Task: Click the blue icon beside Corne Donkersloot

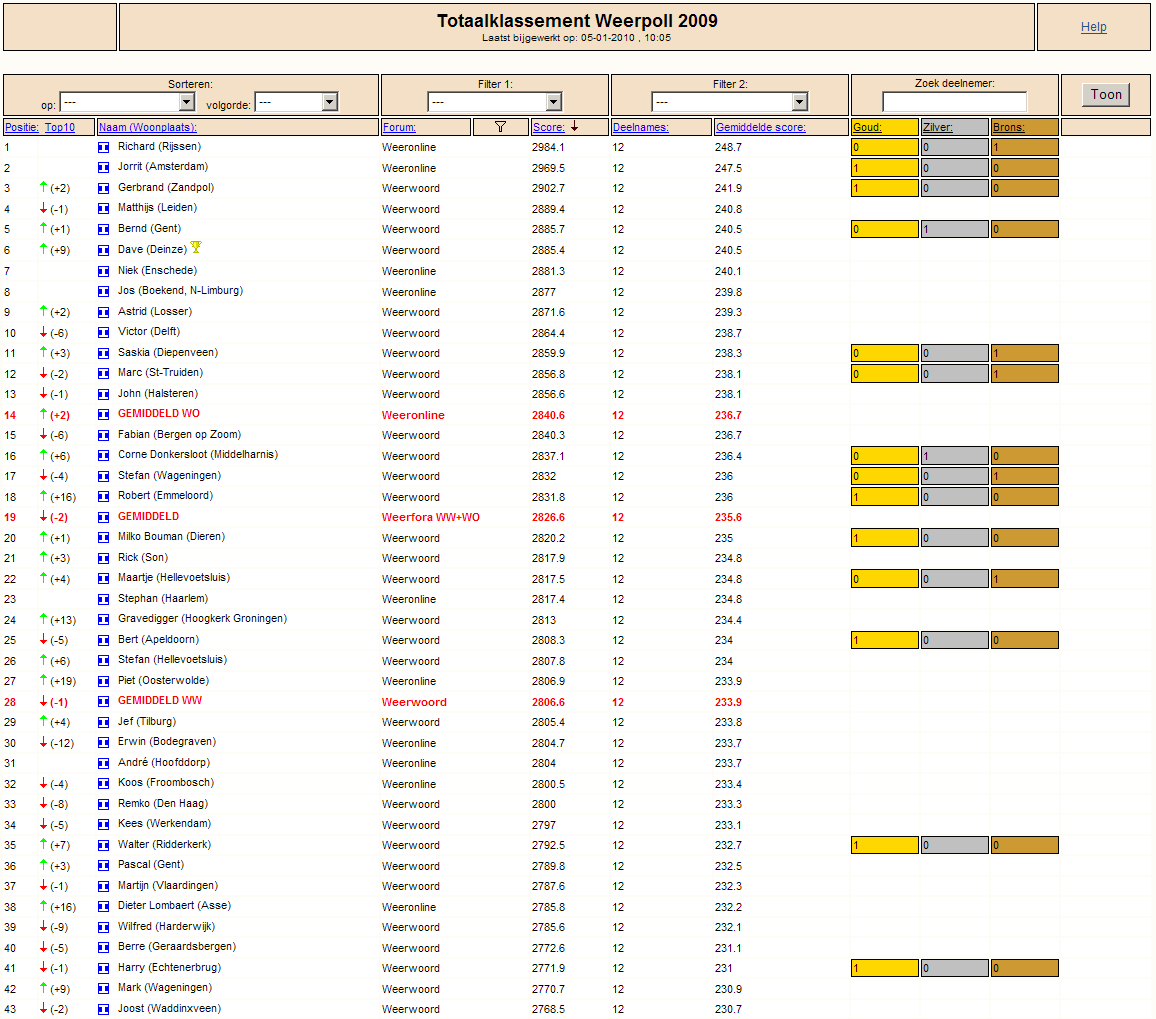Action: tap(103, 455)
